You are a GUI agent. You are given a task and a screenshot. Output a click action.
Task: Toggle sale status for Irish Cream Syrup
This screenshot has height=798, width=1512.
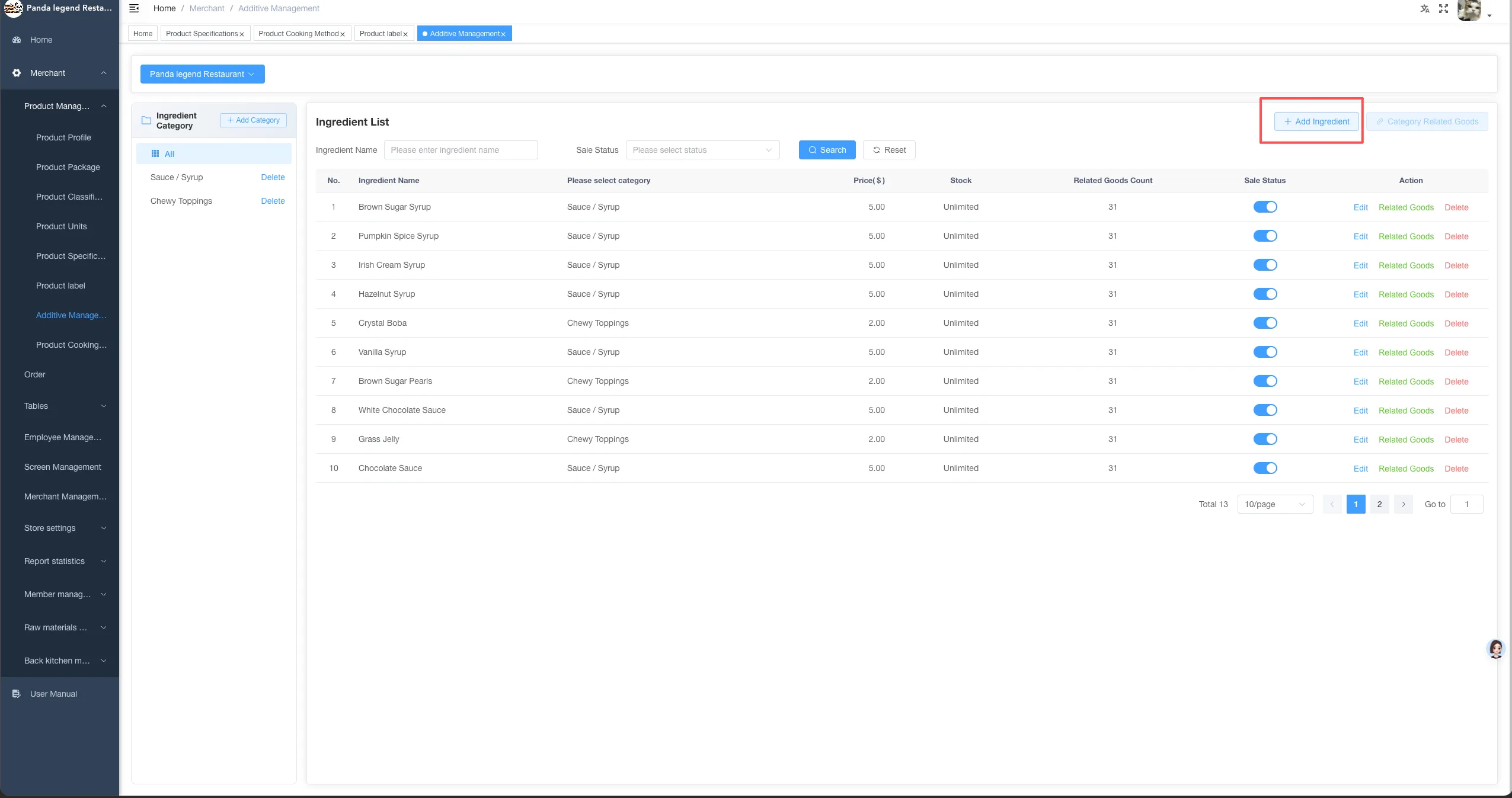1265,265
